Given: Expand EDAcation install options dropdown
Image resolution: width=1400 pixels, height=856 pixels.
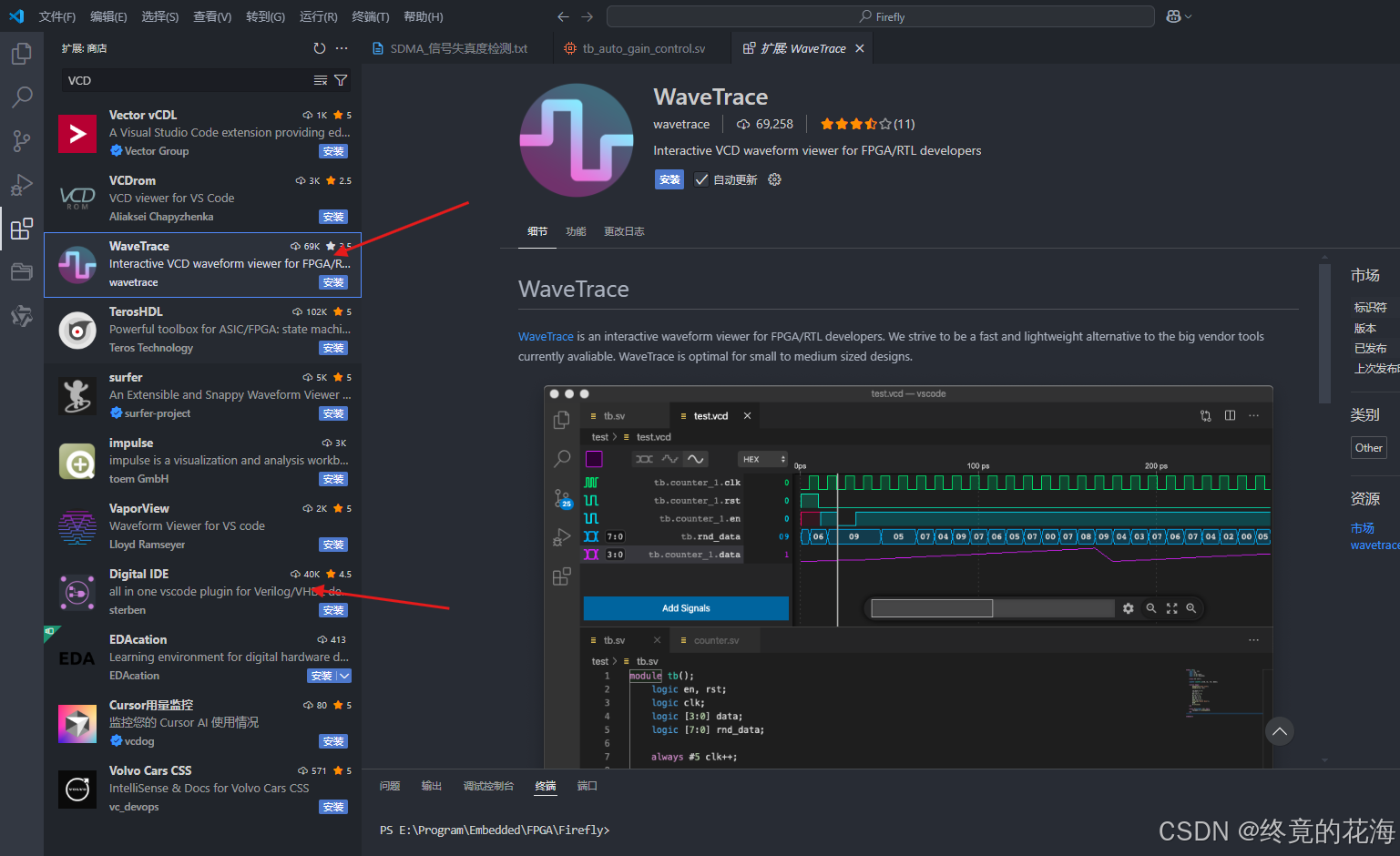Looking at the screenshot, I should tap(343, 676).
